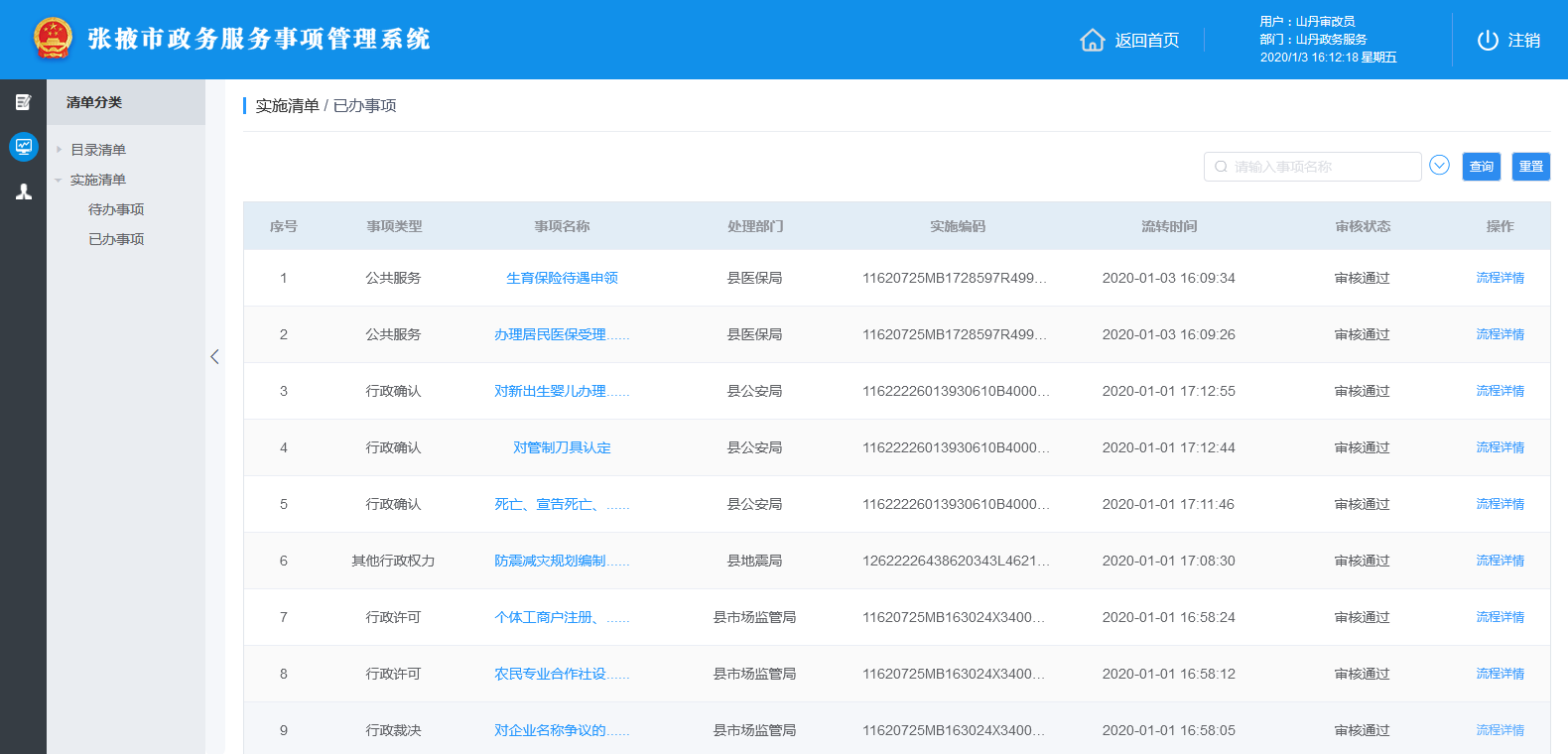The image size is (1568, 754).
Task: Click the 实施清单 breadcrumb
Action: click(x=288, y=105)
